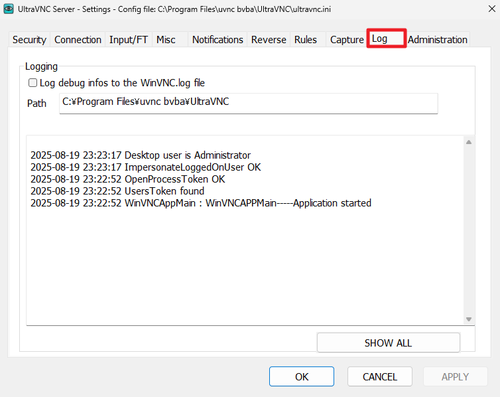Confirm settings with the OK button
The image size is (500, 397).
pyautogui.click(x=302, y=377)
